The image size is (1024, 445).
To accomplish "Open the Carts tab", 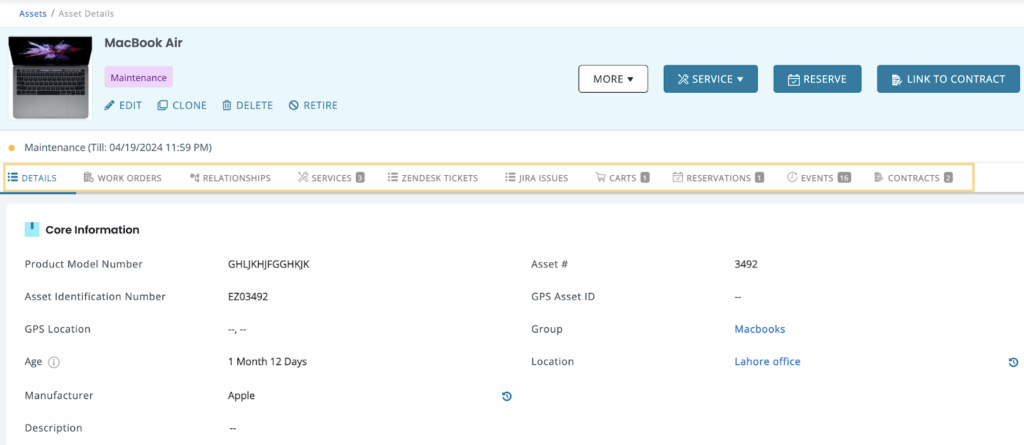I will click(622, 178).
